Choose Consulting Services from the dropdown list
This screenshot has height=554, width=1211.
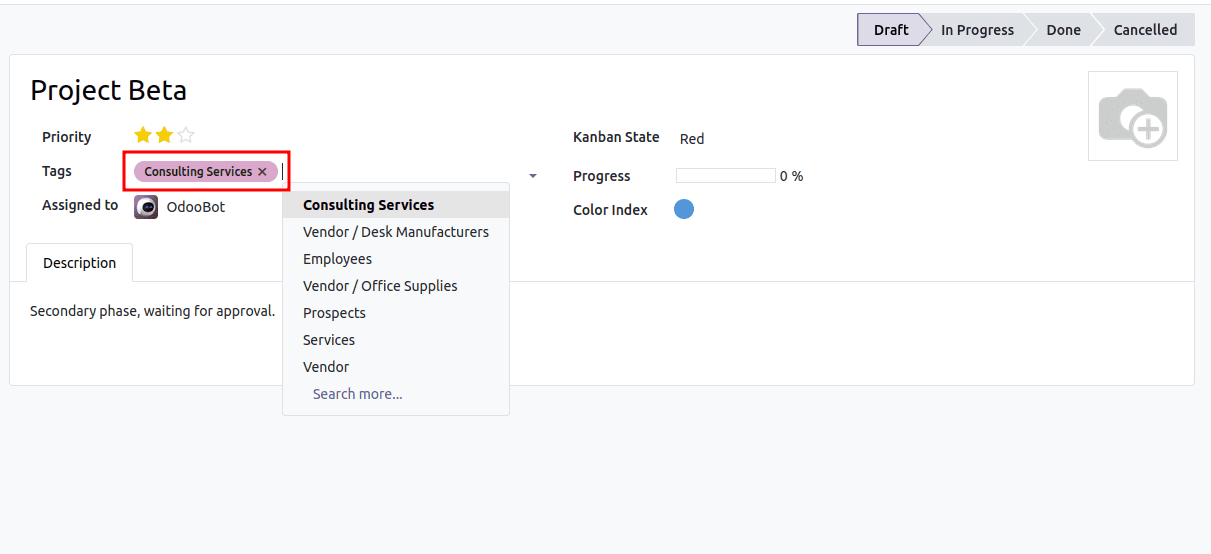[396, 205]
